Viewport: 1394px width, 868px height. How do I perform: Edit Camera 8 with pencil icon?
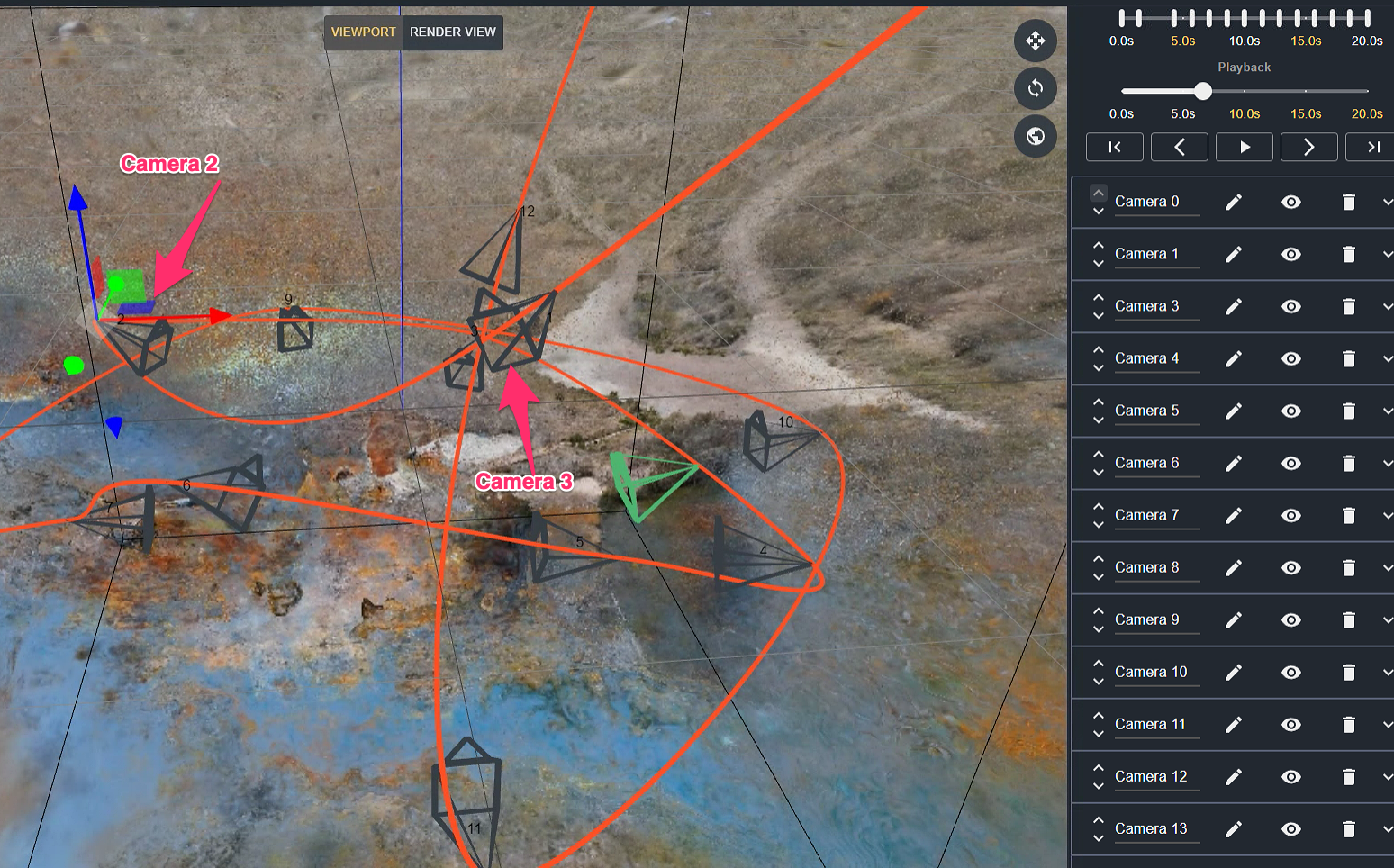click(1234, 567)
